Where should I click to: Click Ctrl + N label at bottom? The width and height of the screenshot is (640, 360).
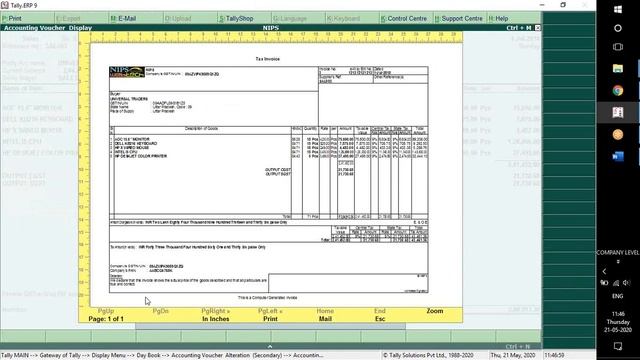pyautogui.click(x=518, y=347)
